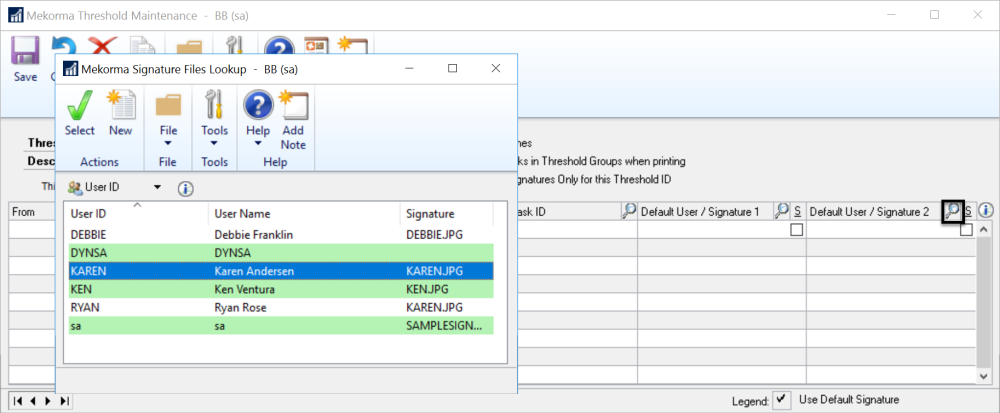
Task: Go to previous record arrow
Action: (33, 401)
